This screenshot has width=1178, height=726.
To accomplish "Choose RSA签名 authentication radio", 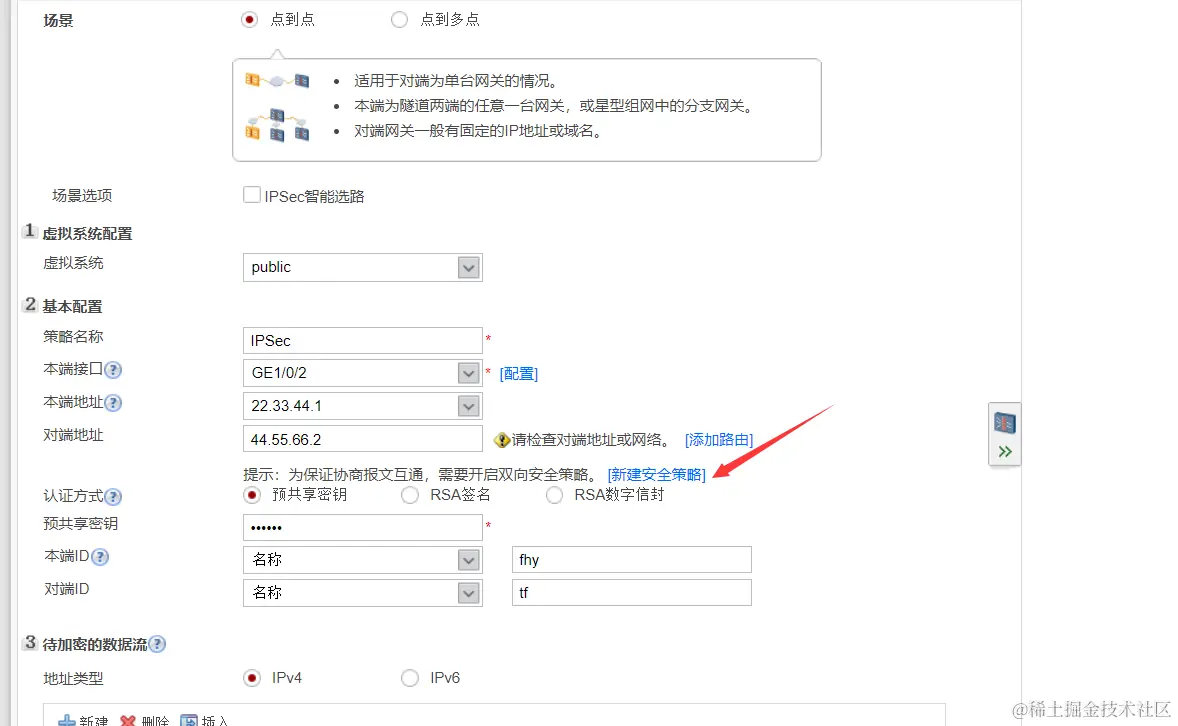I will pos(409,495).
